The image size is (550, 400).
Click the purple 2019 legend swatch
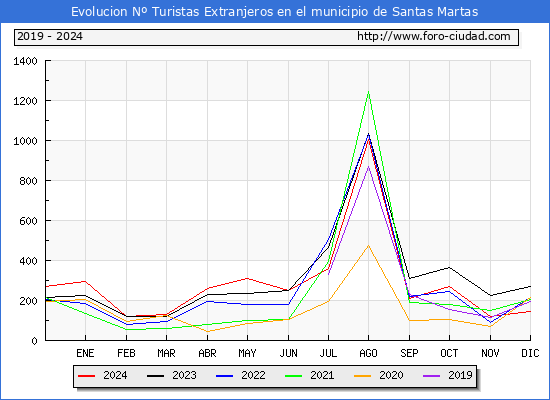431,376
